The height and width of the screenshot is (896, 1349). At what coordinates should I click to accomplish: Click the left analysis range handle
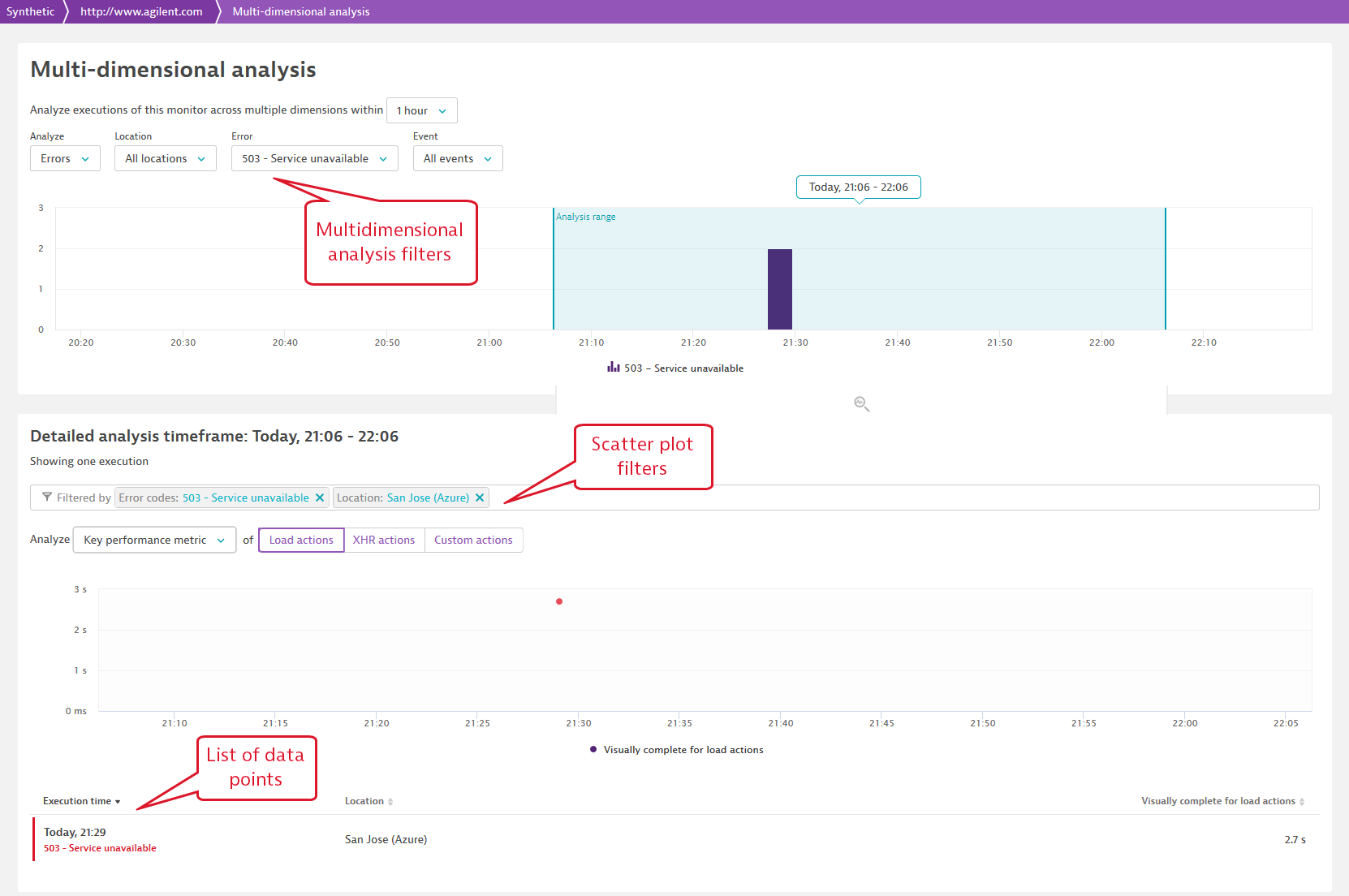[x=554, y=269]
